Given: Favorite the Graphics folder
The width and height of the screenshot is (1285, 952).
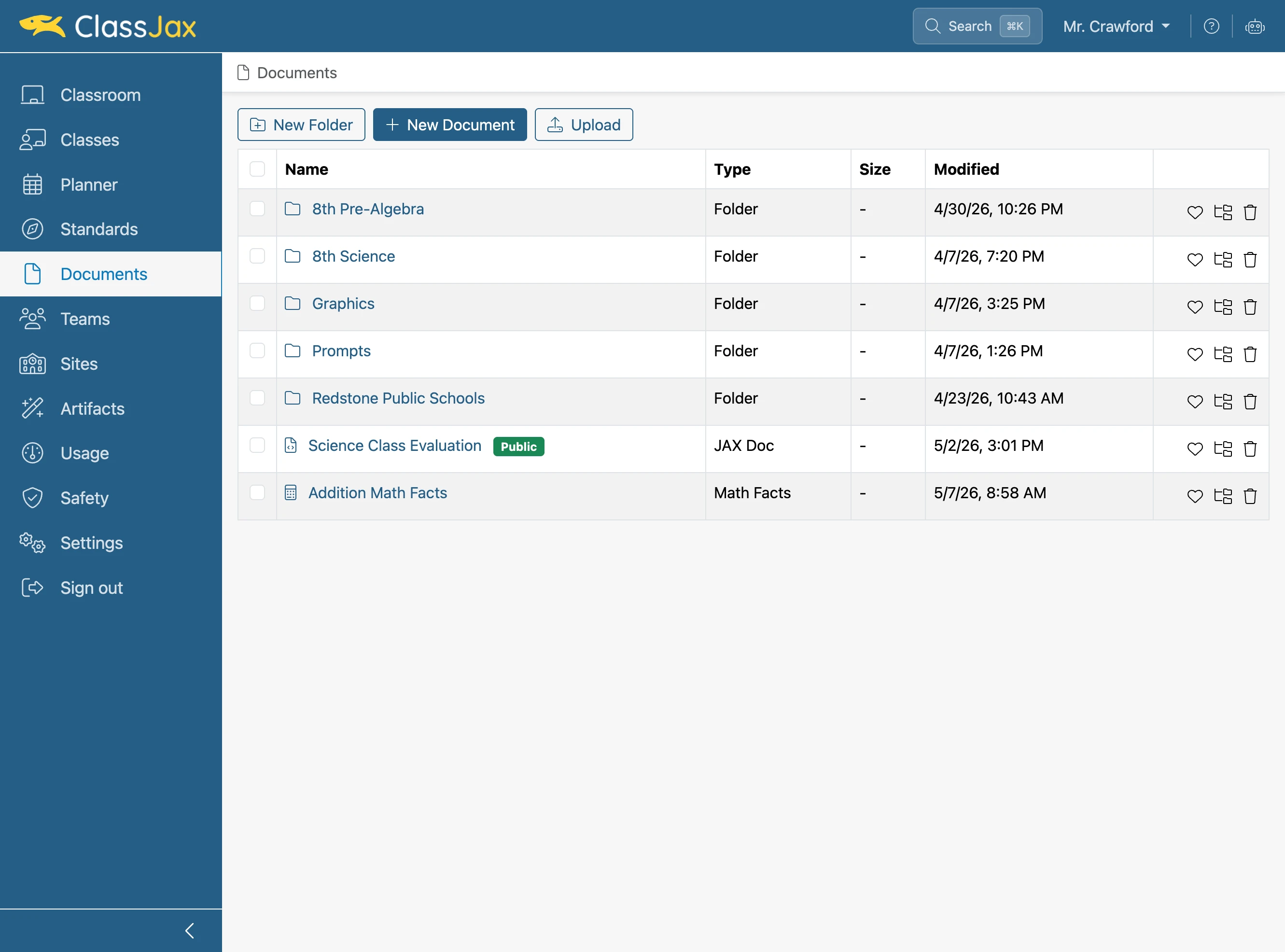Looking at the screenshot, I should [1195, 307].
